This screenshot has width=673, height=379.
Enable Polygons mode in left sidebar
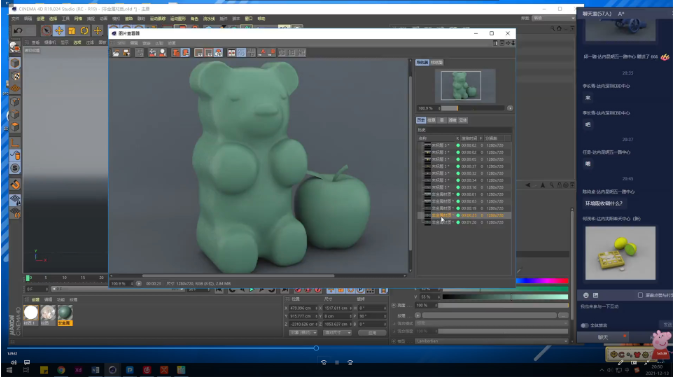(15, 127)
